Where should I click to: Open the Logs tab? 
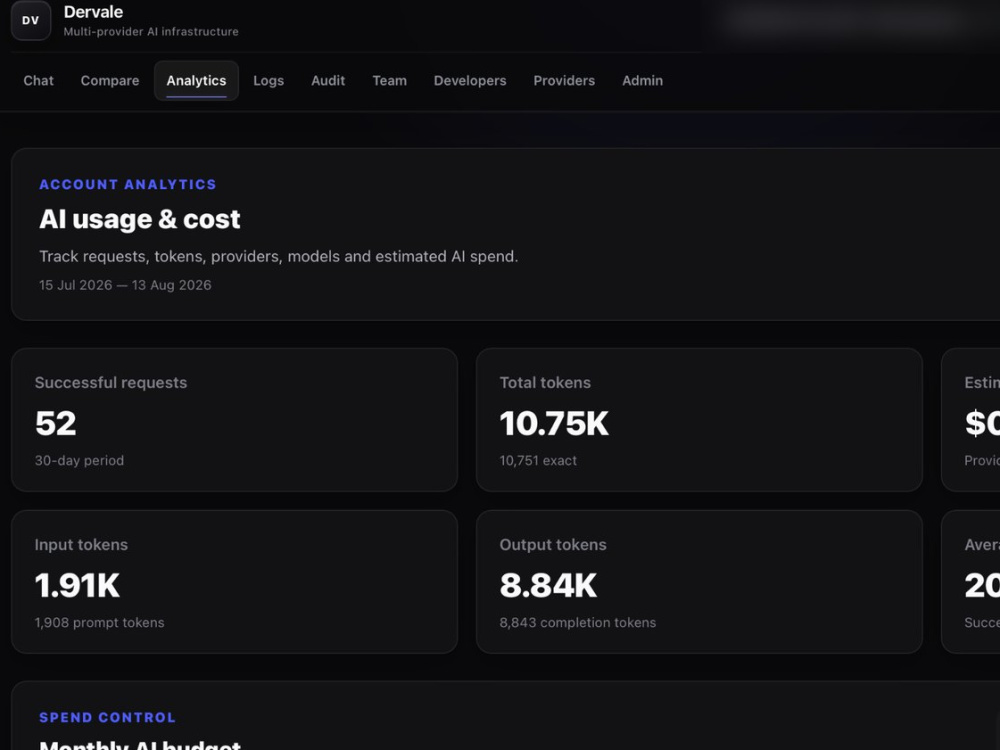(x=268, y=80)
